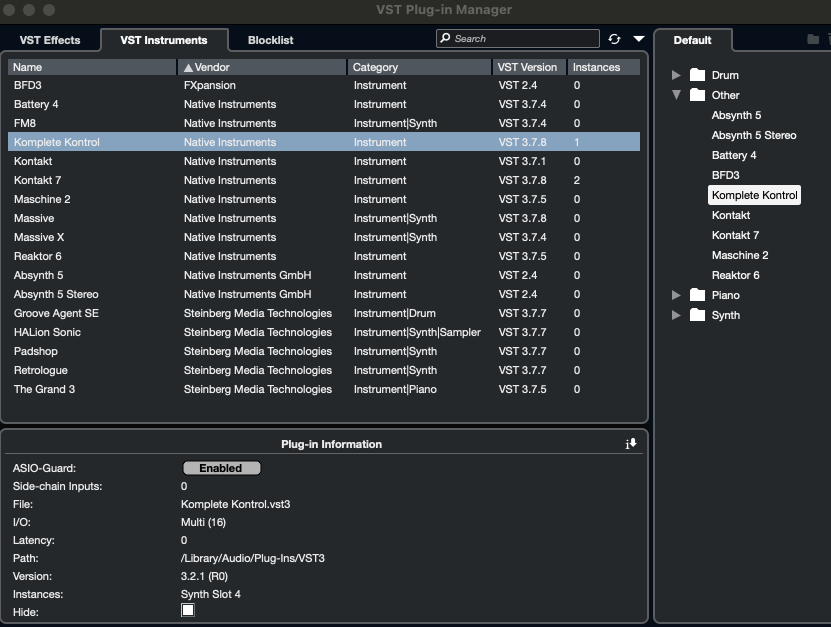Click the /Library/Audio/Plug-Ins/VST3 path text
Image resolution: width=831 pixels, height=627 pixels.
click(253, 558)
